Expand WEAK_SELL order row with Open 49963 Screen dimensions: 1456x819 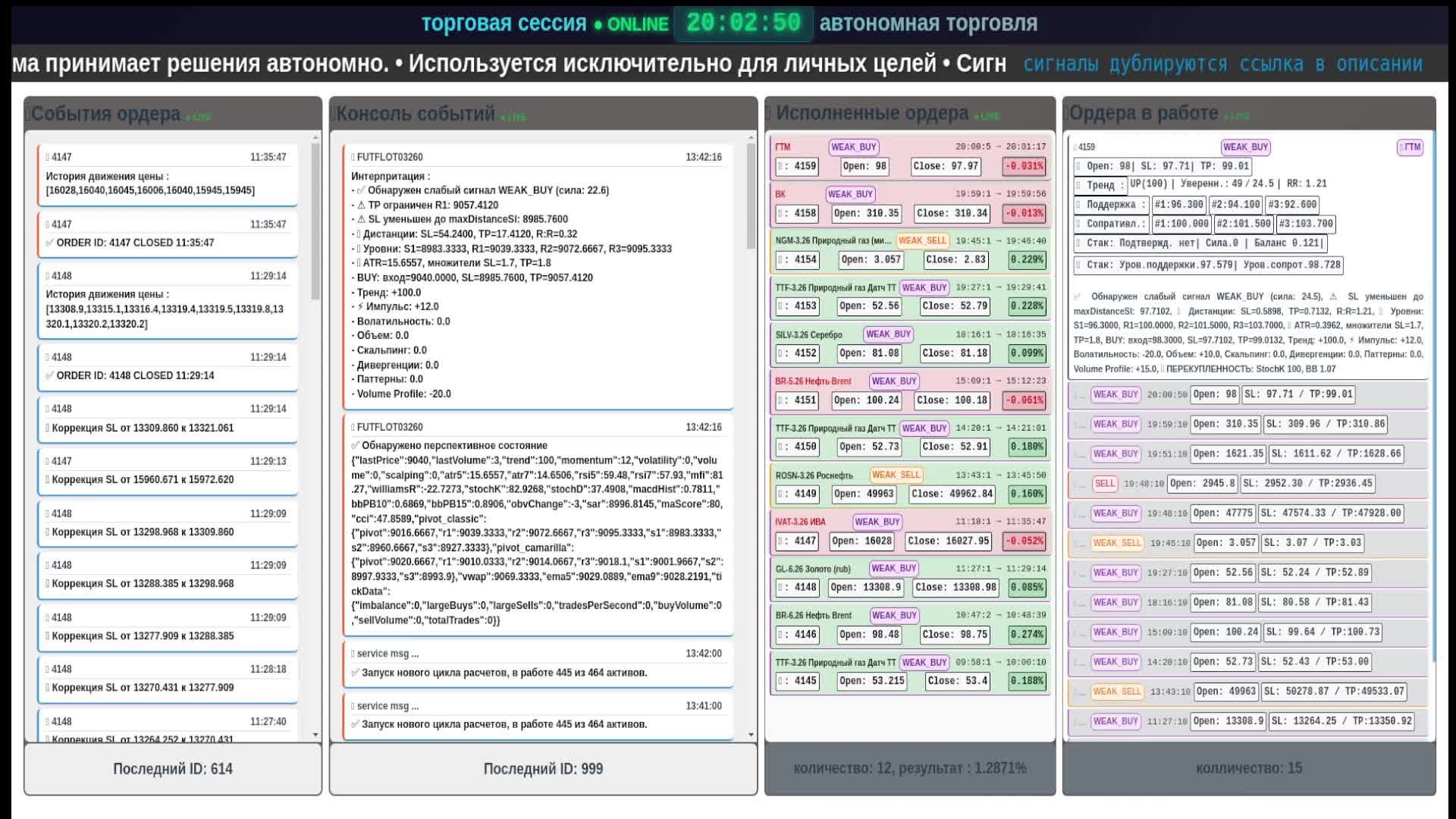click(x=1078, y=692)
